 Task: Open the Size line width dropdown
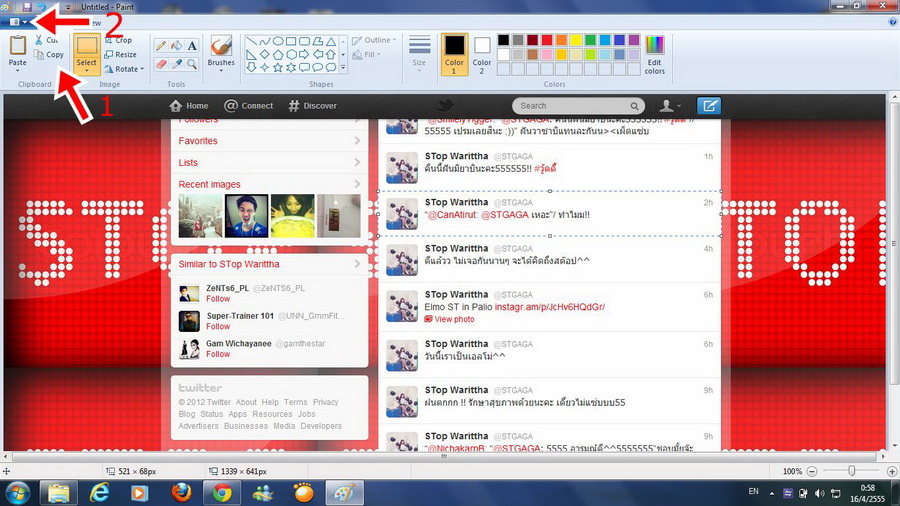[x=420, y=55]
